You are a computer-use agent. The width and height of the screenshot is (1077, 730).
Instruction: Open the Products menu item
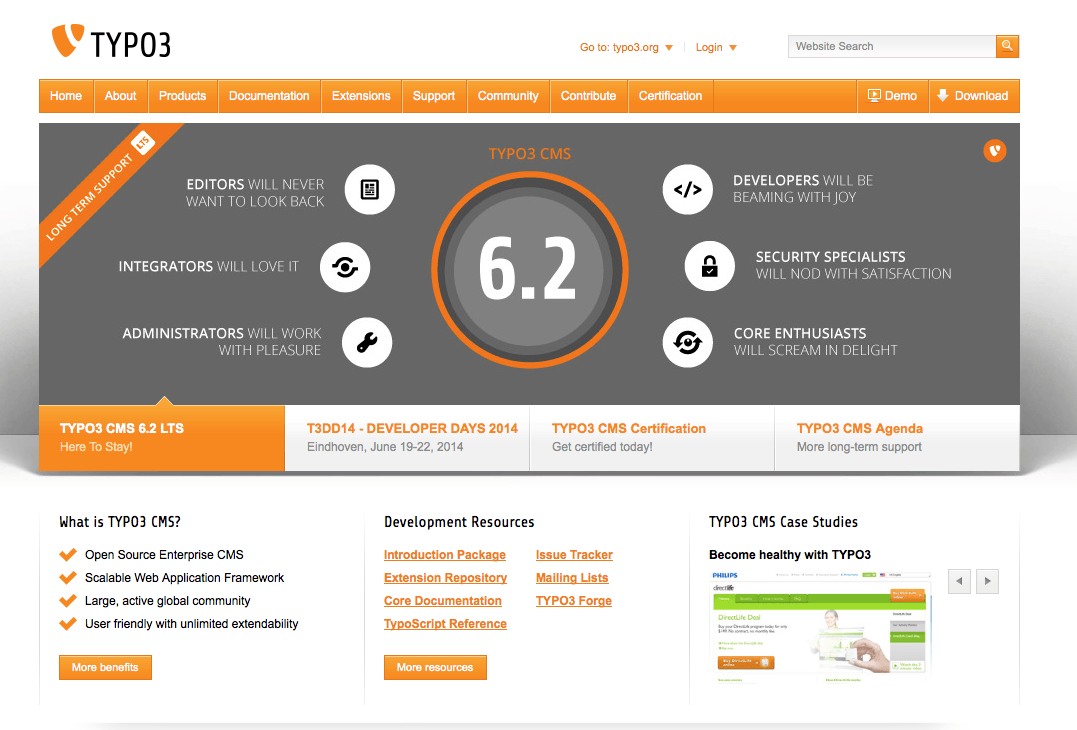183,96
